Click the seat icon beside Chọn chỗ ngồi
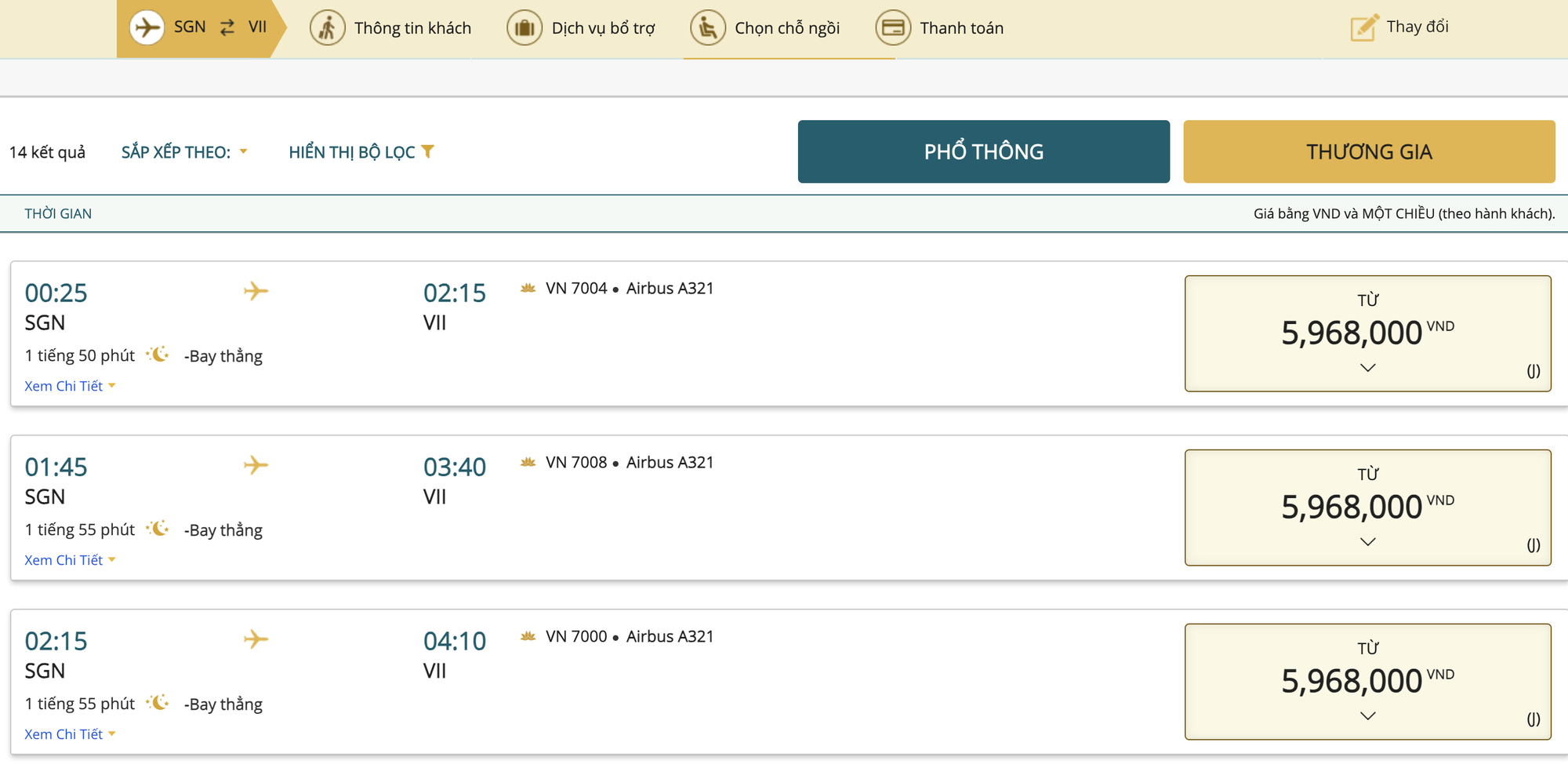This screenshot has height=775, width=1568. 708,28
